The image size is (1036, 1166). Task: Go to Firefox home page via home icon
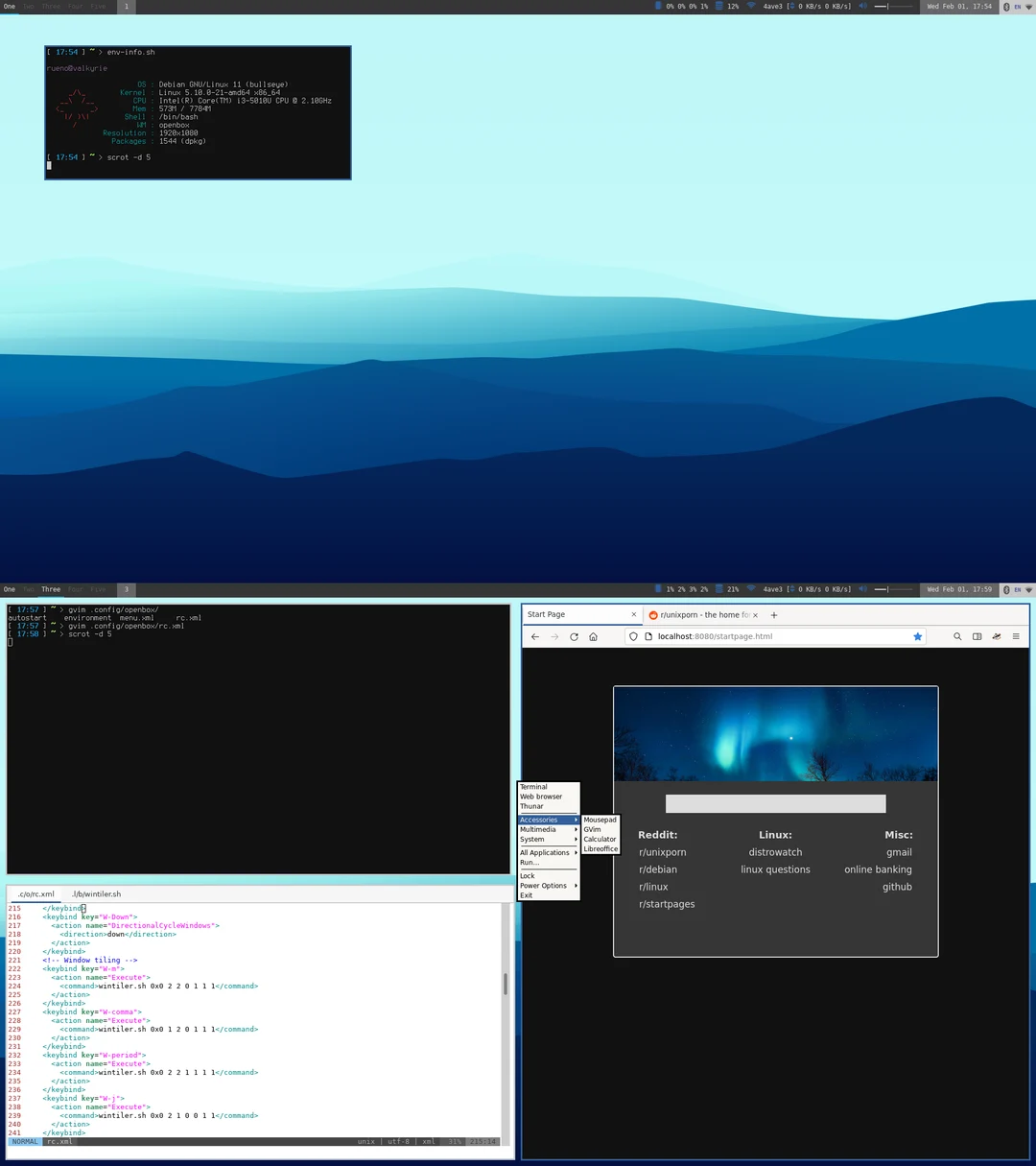[593, 636]
